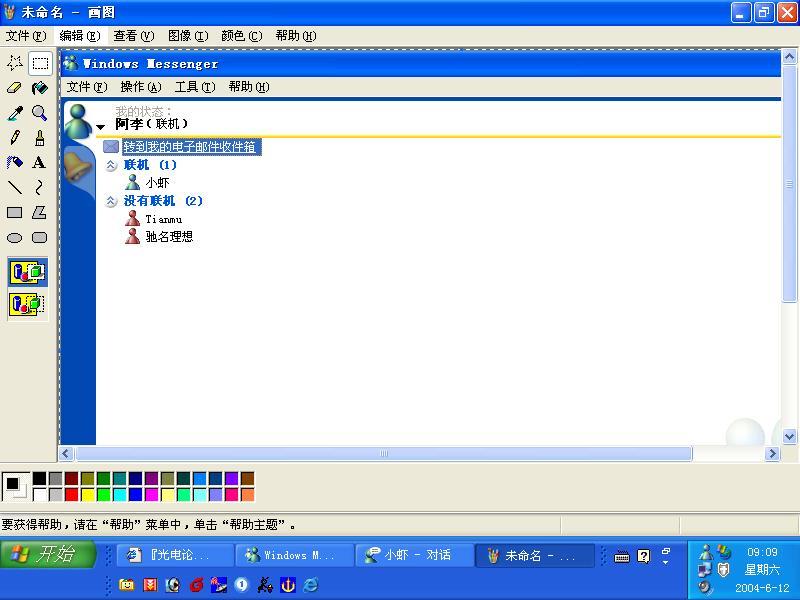Viewport: 800px width, 600px height.
Task: Click the language bar keyboard icon
Action: click(621, 557)
